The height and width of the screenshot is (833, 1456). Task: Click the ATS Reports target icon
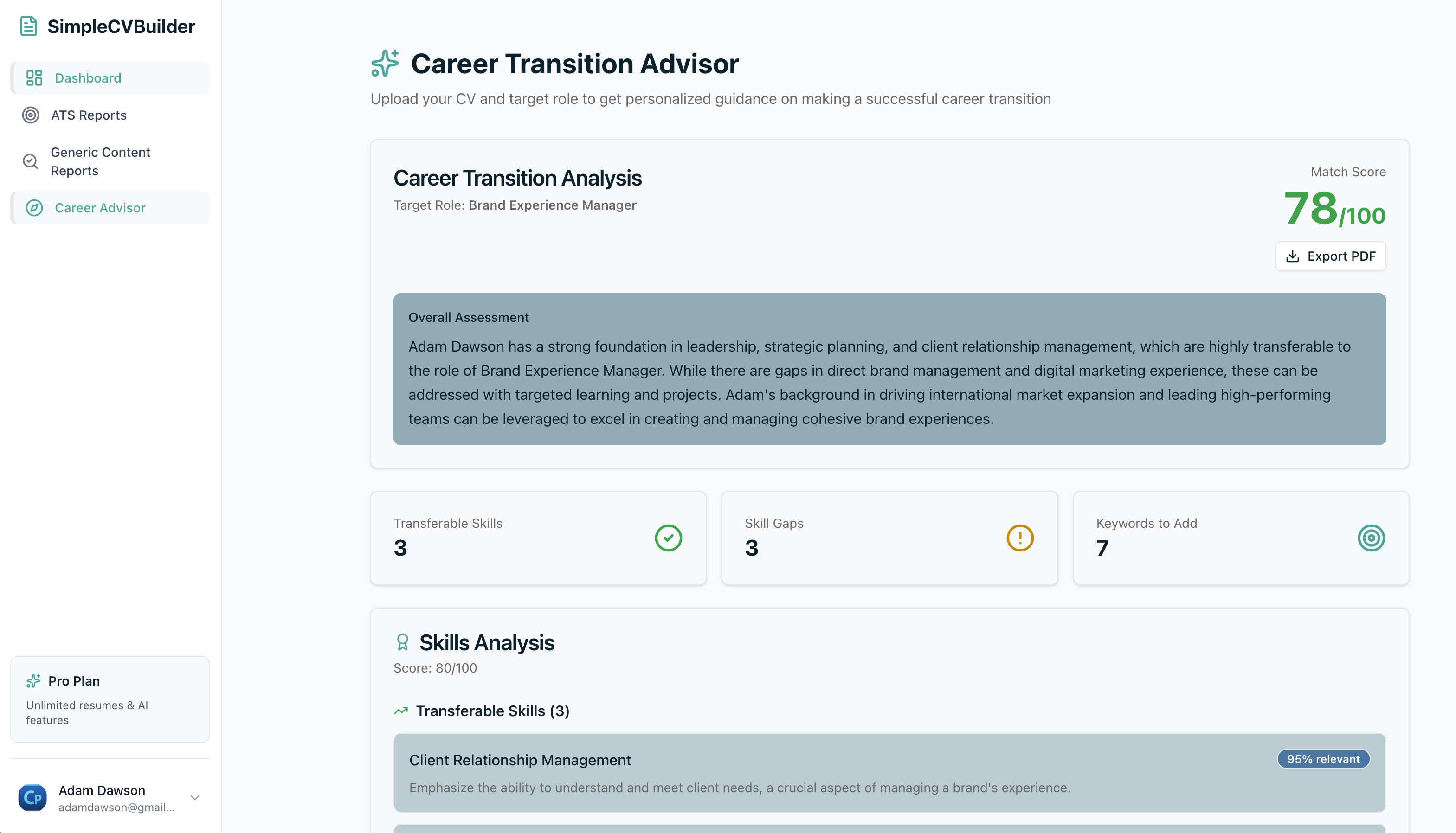(x=30, y=115)
